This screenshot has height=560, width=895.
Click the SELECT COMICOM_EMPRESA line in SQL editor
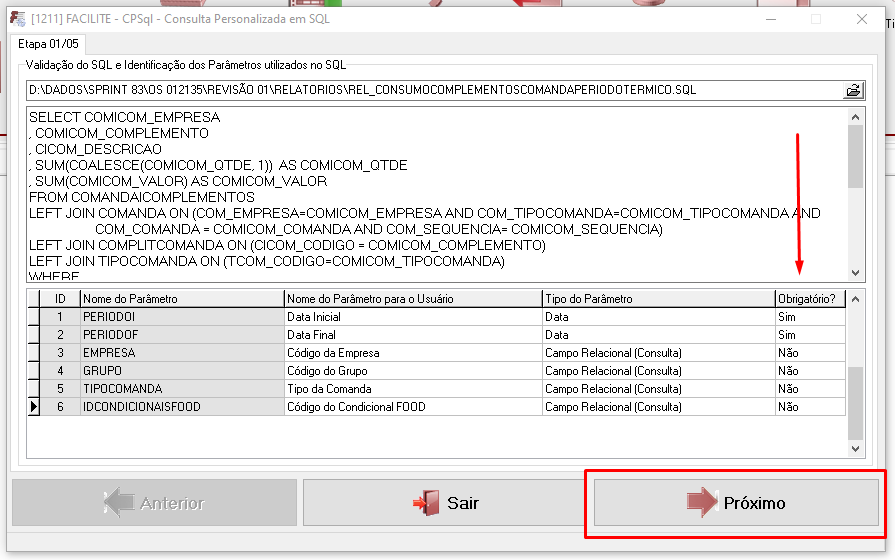click(124, 117)
